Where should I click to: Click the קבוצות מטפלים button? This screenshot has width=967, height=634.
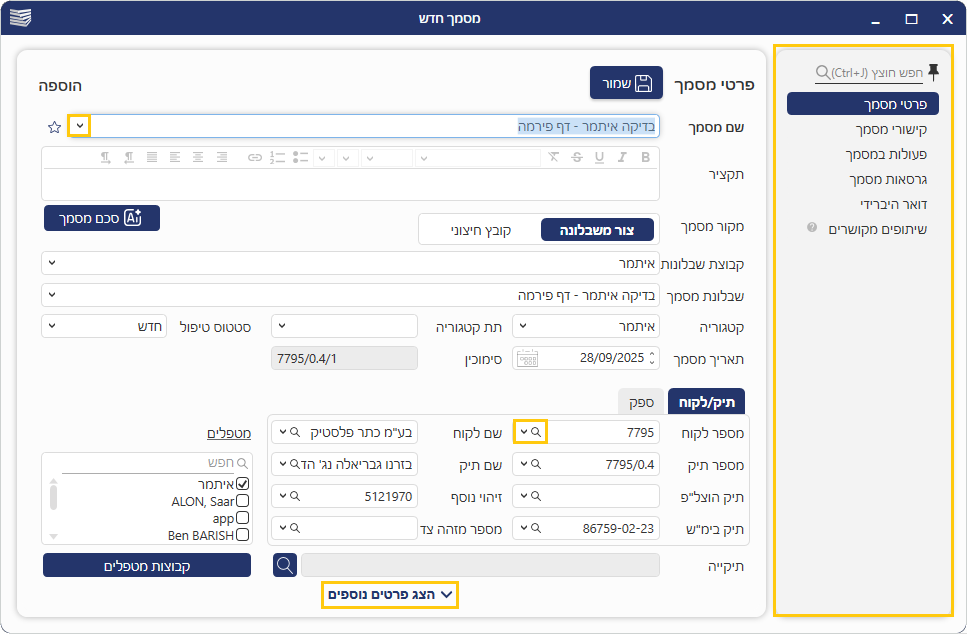(x=146, y=565)
